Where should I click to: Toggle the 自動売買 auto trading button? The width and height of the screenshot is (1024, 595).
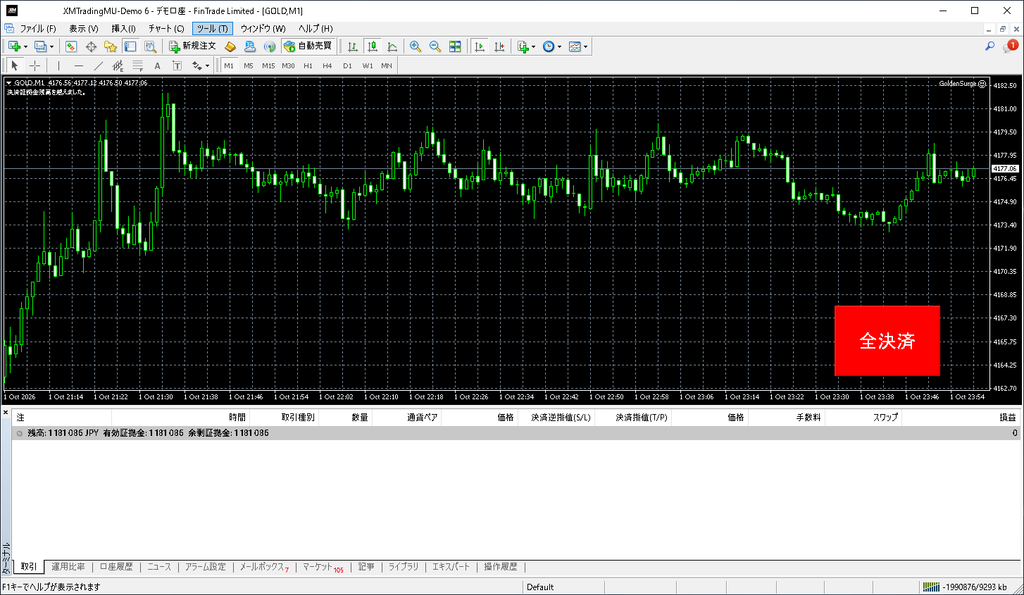(x=308, y=46)
